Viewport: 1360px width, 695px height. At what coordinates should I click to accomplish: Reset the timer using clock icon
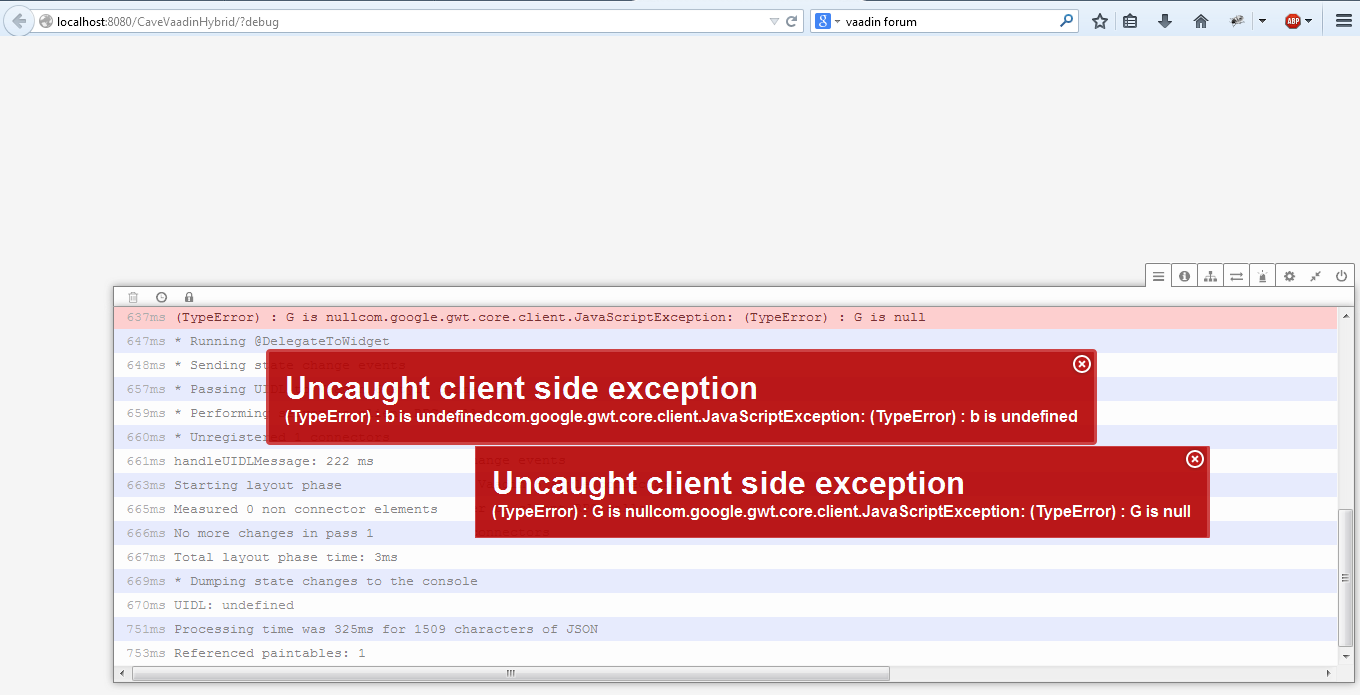click(x=161, y=297)
